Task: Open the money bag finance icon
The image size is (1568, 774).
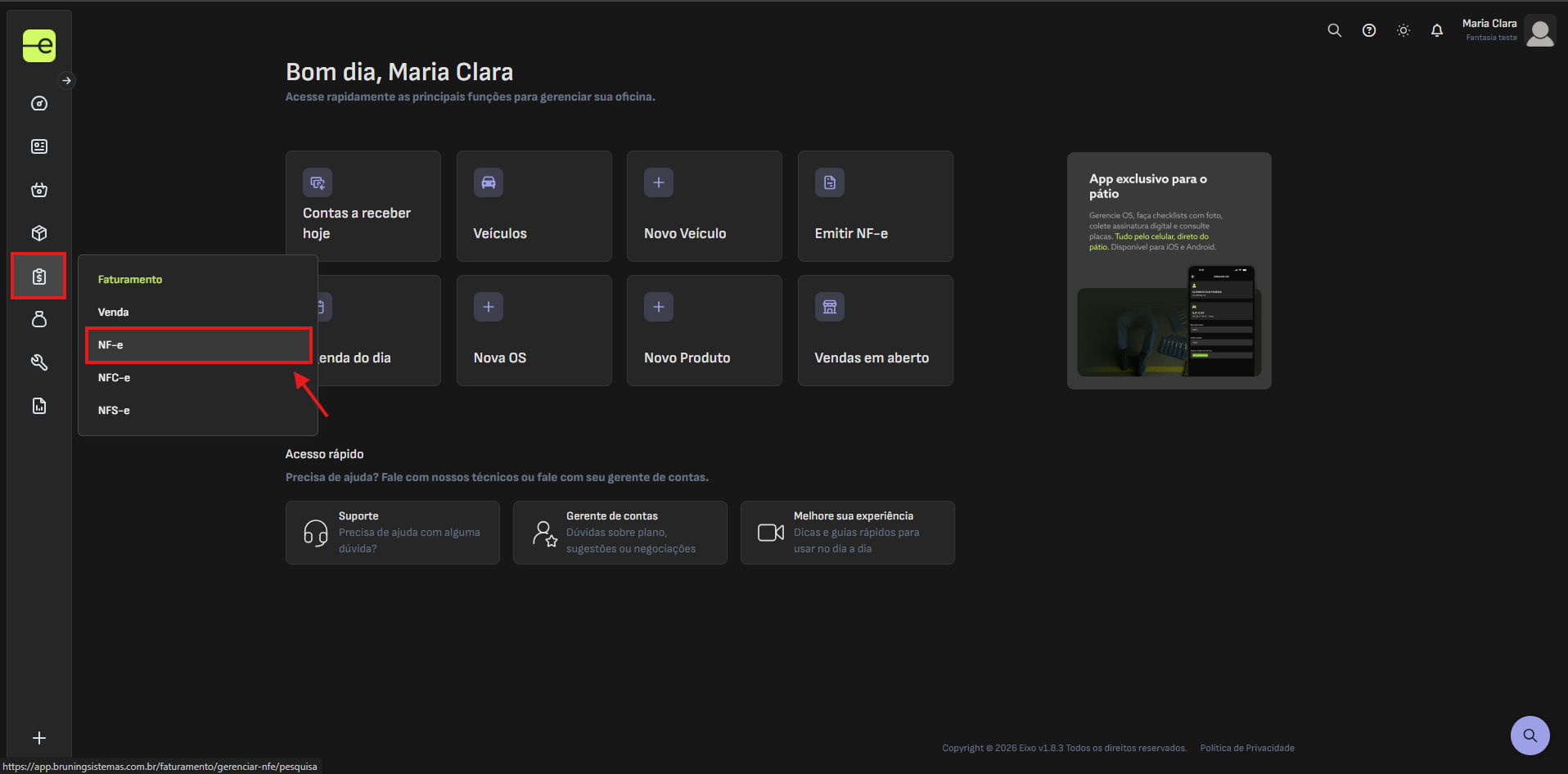Action: 39,319
